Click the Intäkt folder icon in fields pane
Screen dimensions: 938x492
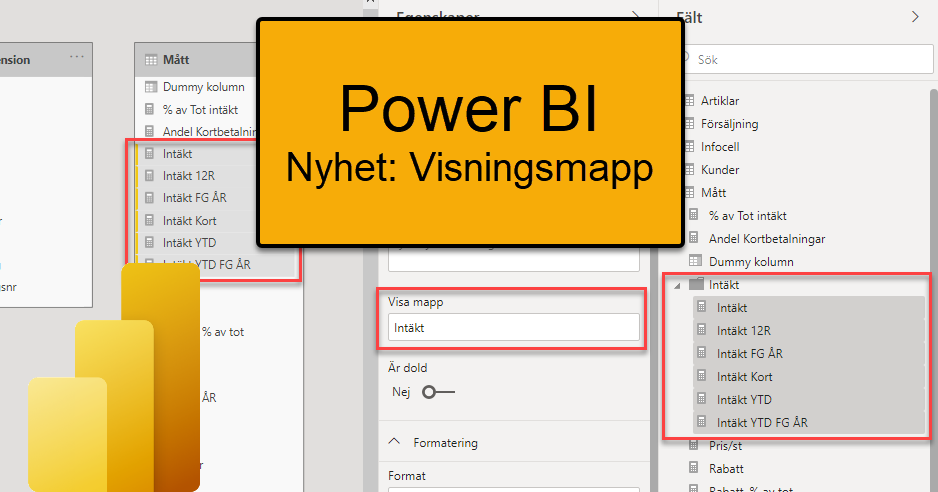tap(697, 285)
